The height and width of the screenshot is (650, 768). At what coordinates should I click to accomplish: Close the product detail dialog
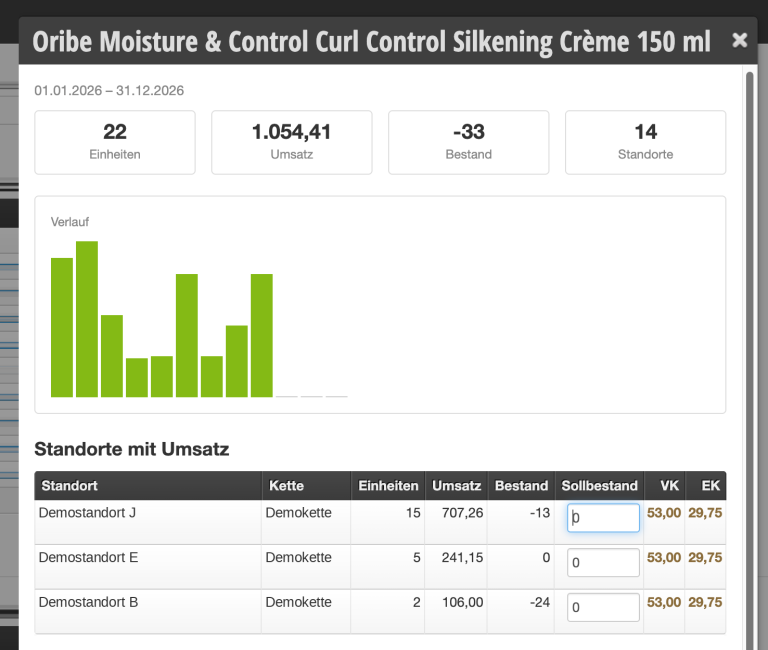739,40
